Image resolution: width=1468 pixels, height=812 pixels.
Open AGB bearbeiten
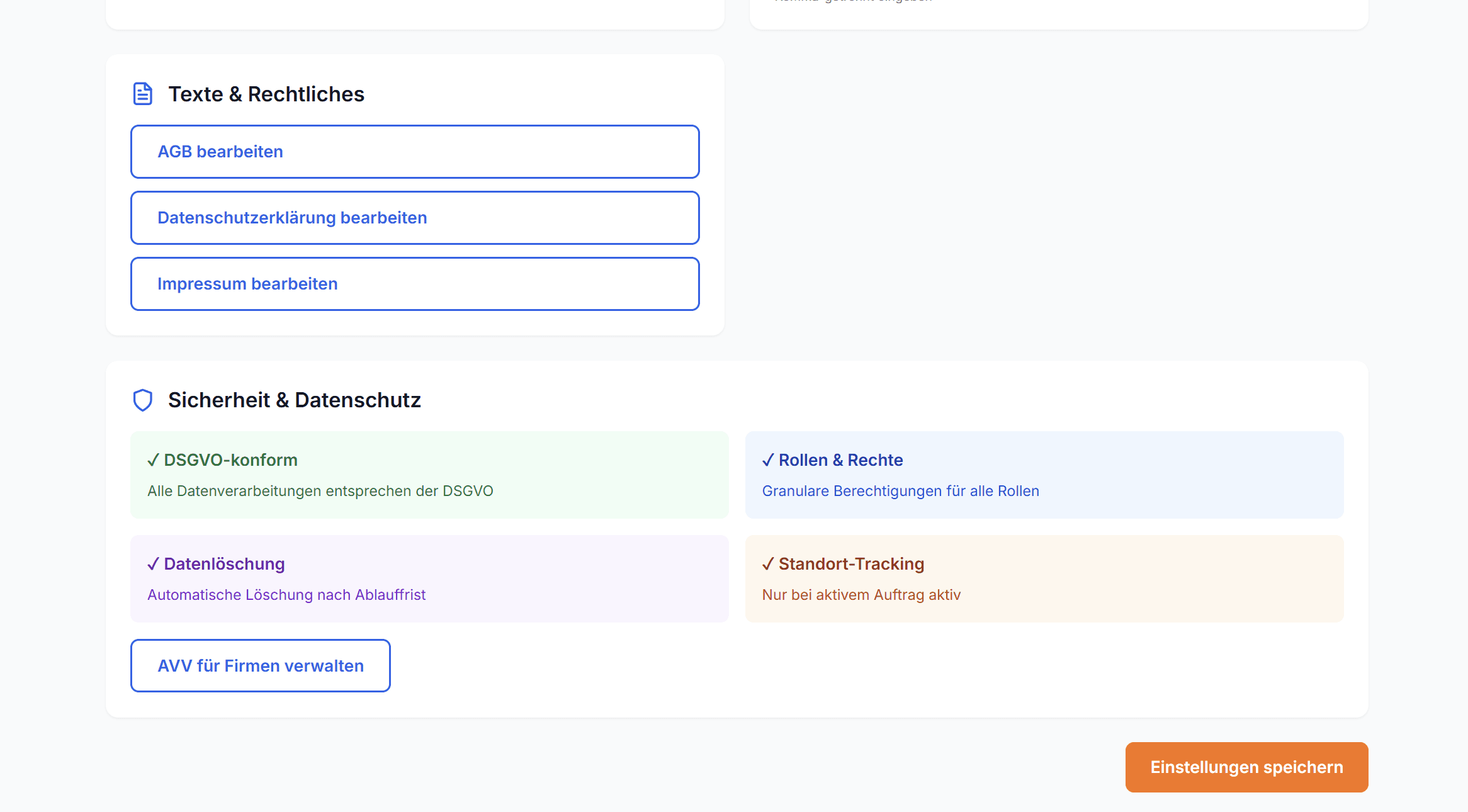[415, 152]
